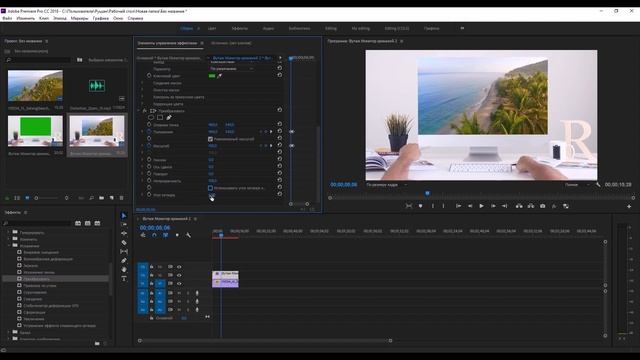Click Lift button in Program monitor
The width and height of the screenshot is (640, 360).
pyautogui.click(x=519, y=206)
